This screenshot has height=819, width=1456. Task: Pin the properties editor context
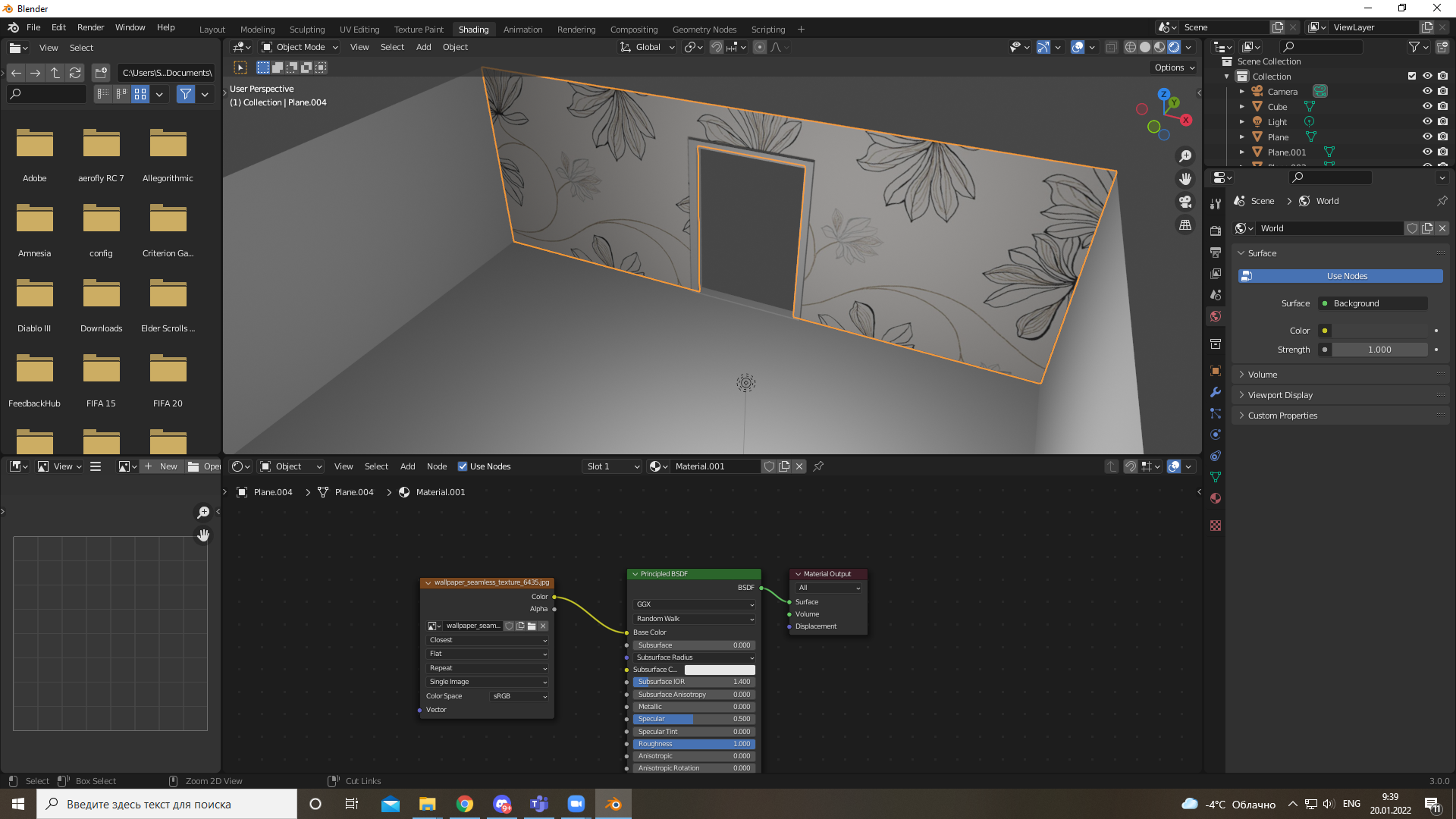(x=1442, y=201)
